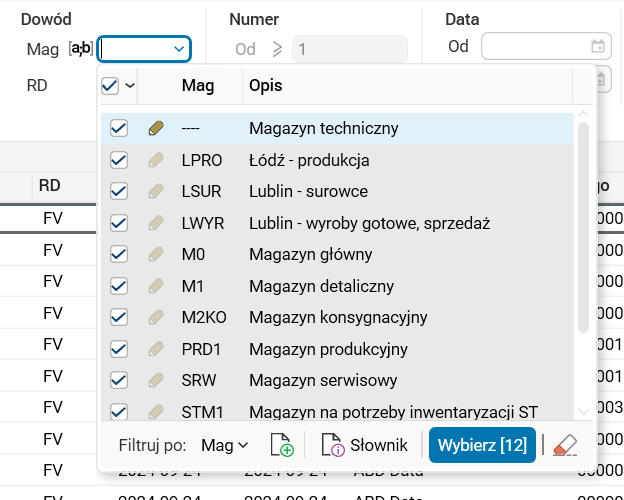Sort by the Opis column header
Viewport: 624px width, 500px height.
pos(265,86)
